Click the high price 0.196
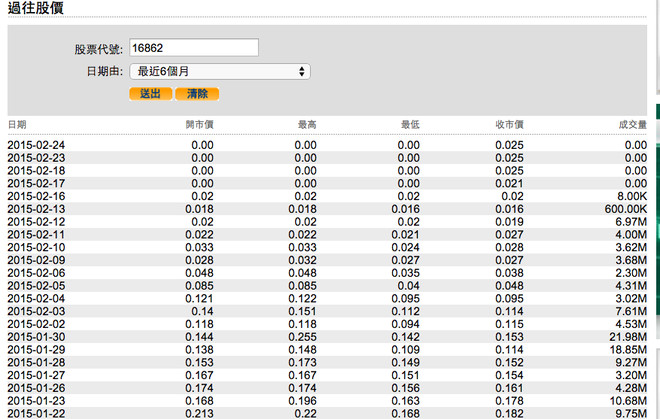 click(302, 401)
